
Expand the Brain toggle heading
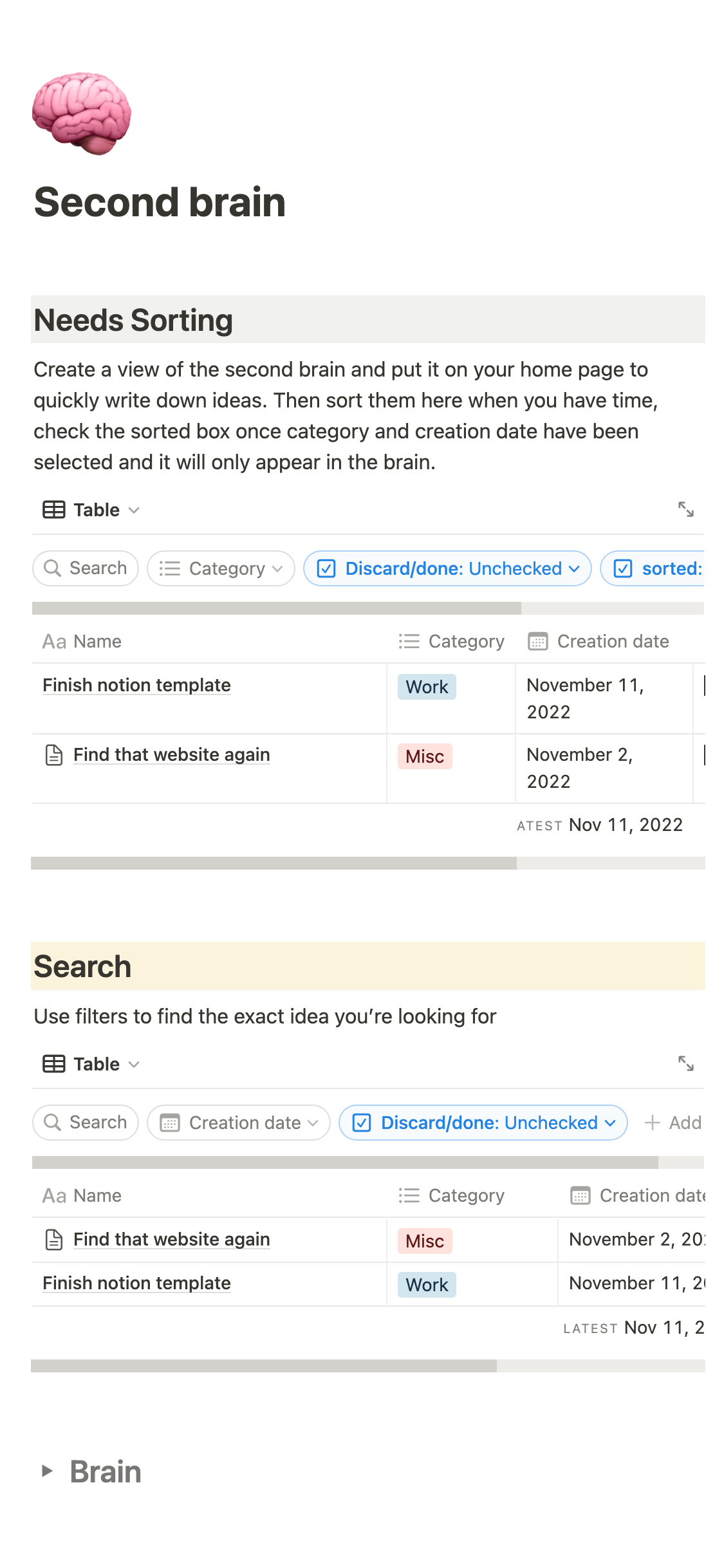tap(47, 1471)
